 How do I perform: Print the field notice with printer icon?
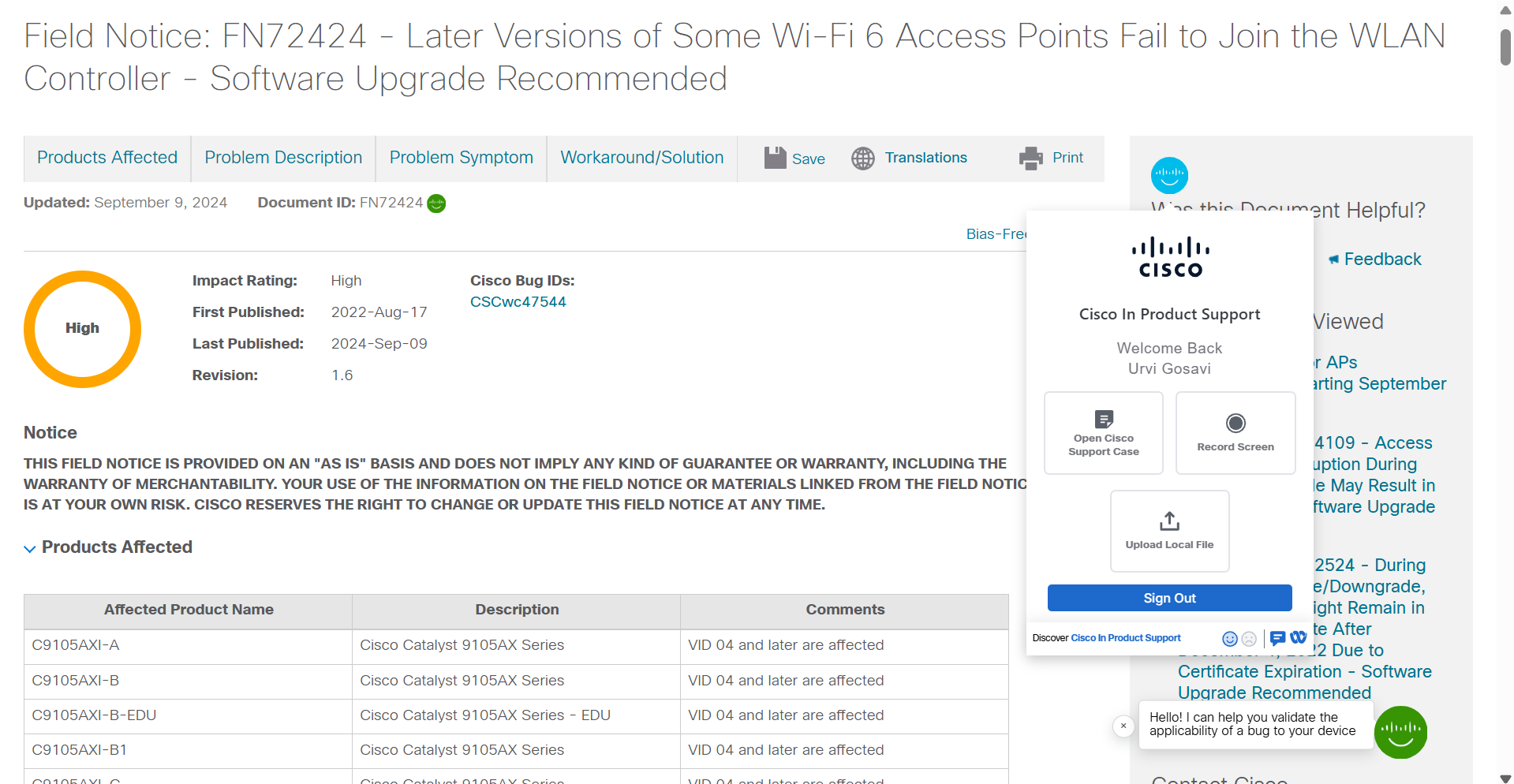click(1030, 158)
